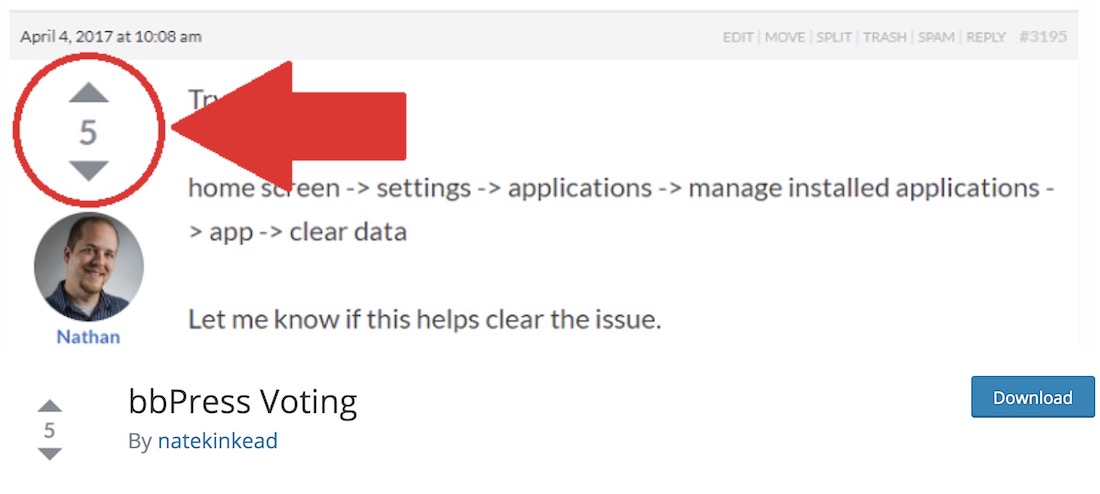Click the REPLY action link
The image size is (1100, 494).
986,37
